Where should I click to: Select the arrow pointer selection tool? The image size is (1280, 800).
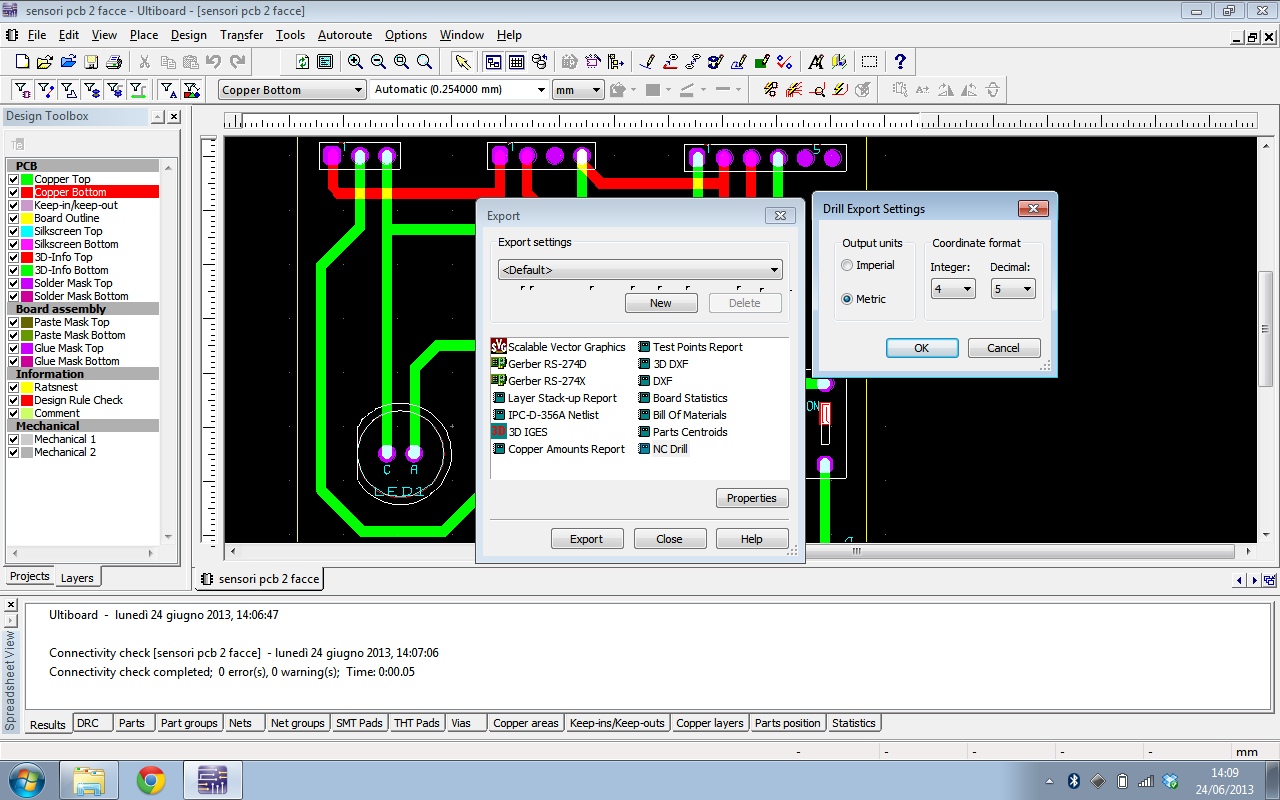(x=463, y=61)
